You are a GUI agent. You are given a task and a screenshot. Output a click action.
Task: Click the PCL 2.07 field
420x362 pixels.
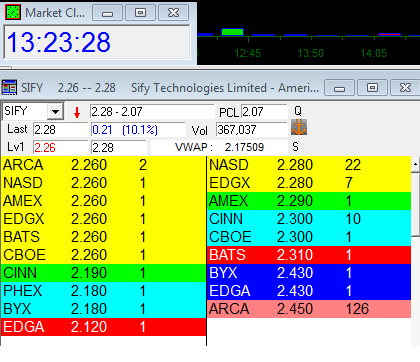coord(264,112)
